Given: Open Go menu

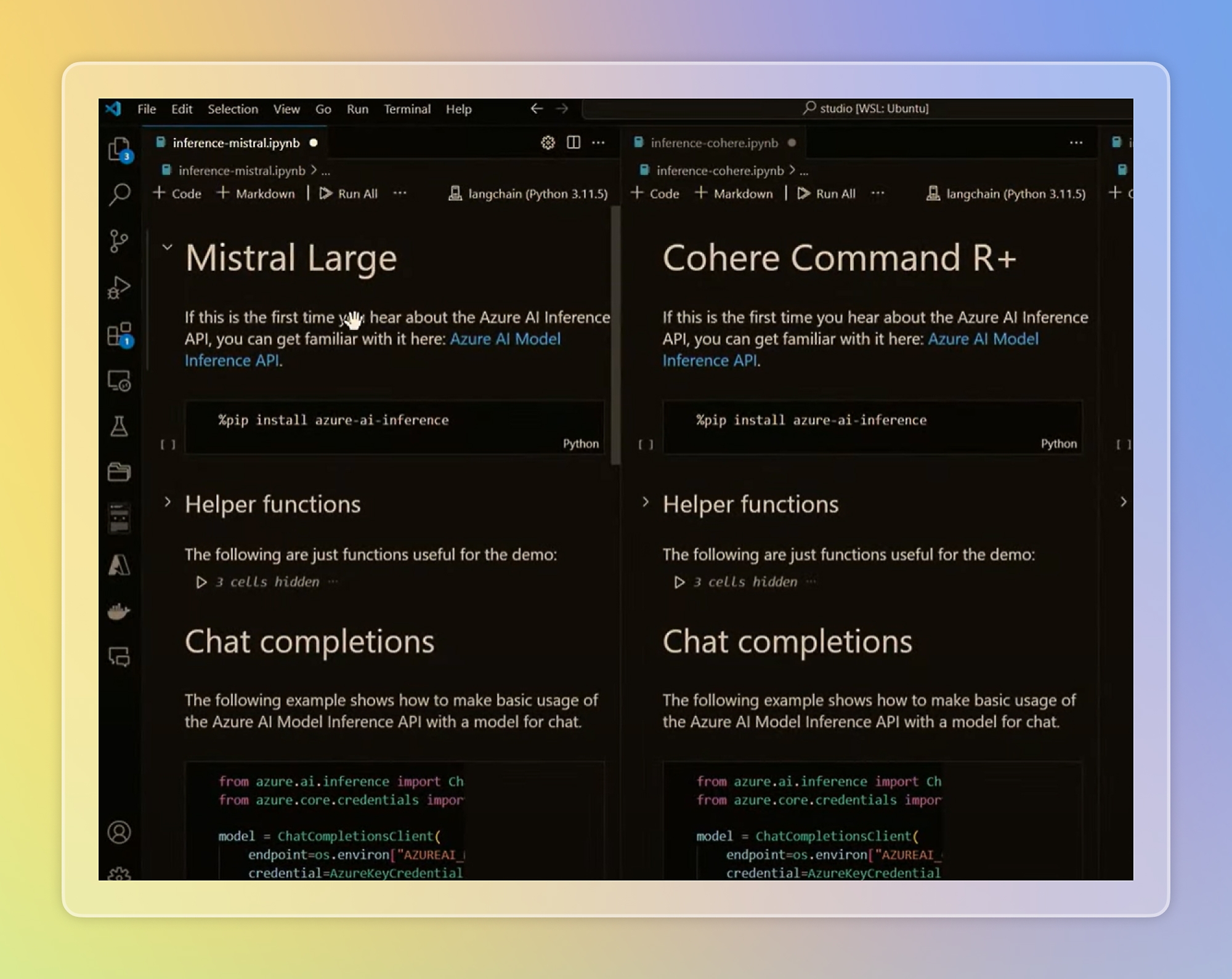Looking at the screenshot, I should coord(323,109).
